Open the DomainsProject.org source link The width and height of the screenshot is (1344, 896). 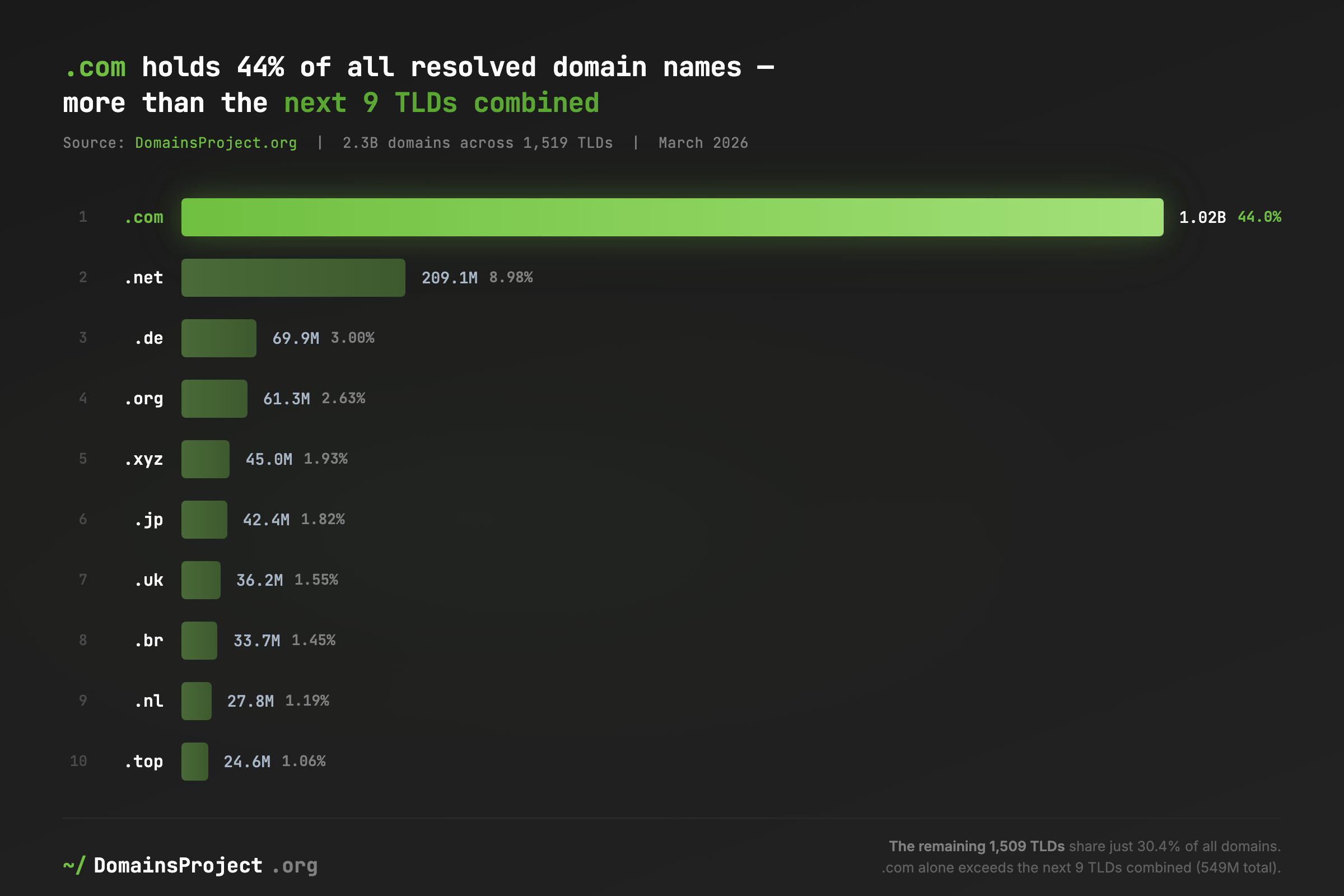point(216,143)
